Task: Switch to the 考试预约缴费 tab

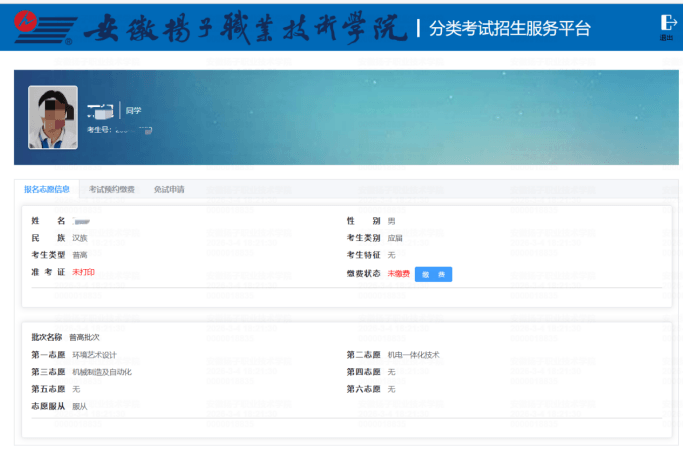Action: click(x=112, y=189)
